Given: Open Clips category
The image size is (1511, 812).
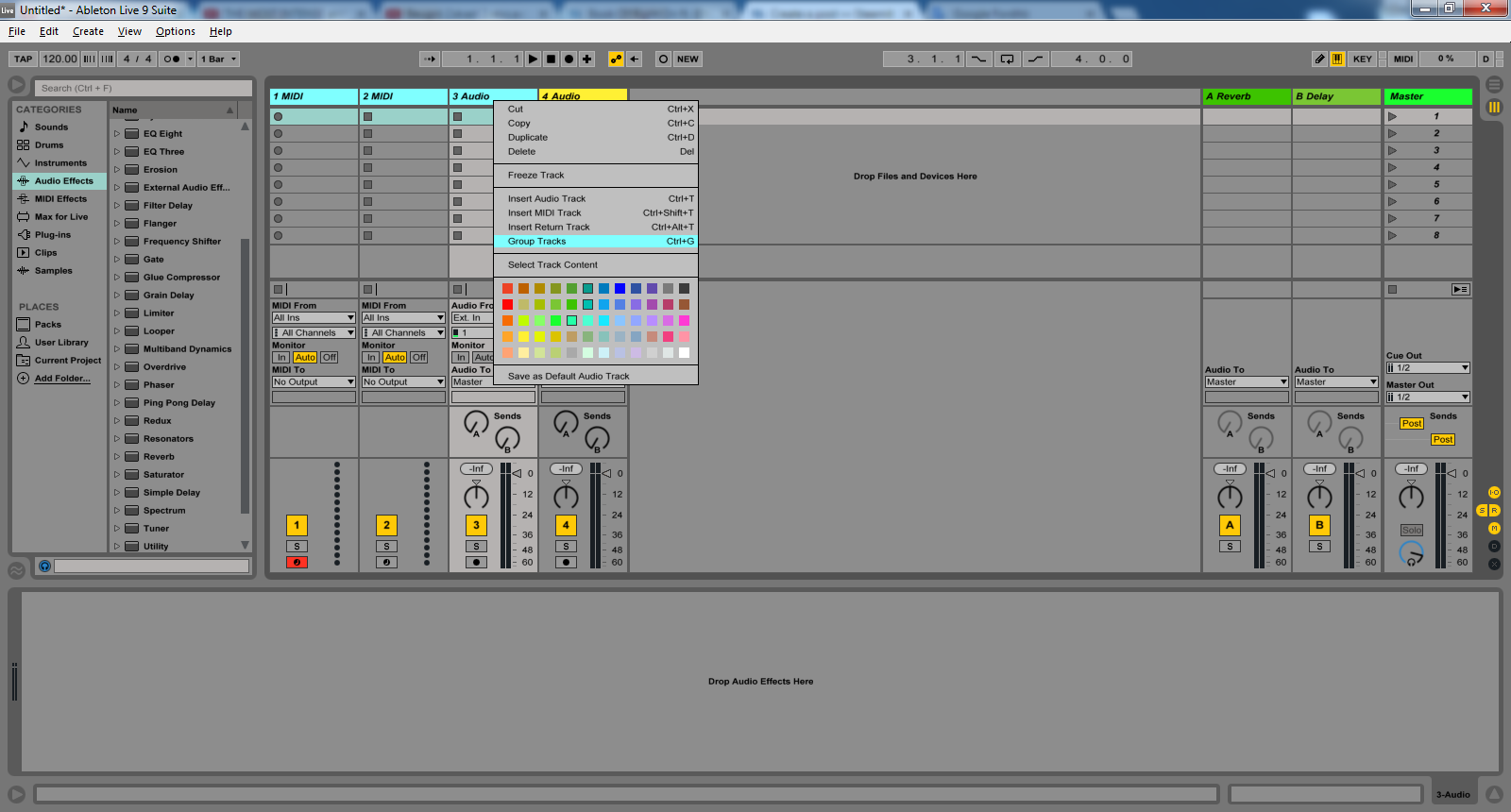Looking at the screenshot, I should 45,252.
